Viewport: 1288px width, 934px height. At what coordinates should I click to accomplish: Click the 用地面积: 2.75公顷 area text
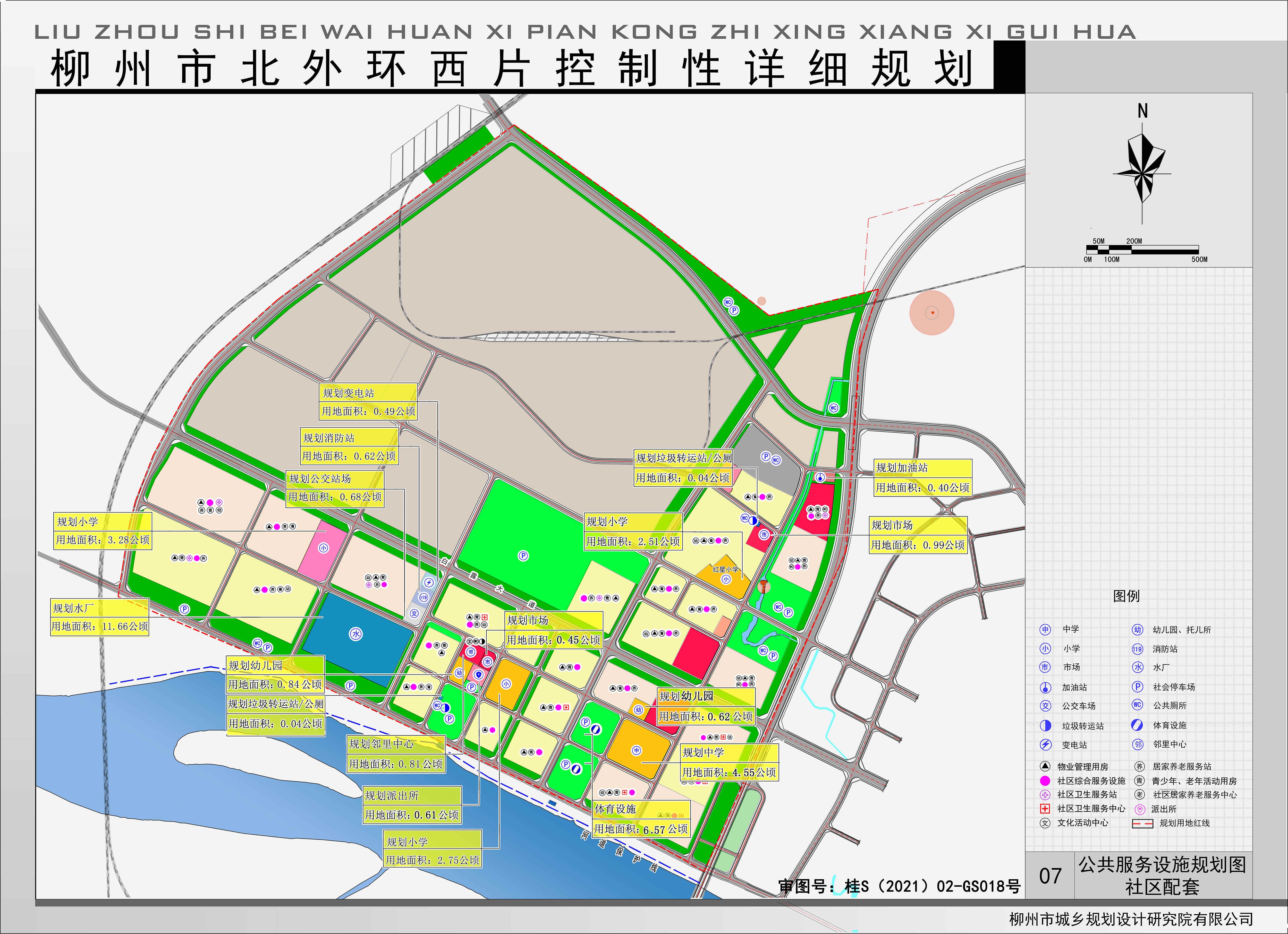(x=433, y=860)
